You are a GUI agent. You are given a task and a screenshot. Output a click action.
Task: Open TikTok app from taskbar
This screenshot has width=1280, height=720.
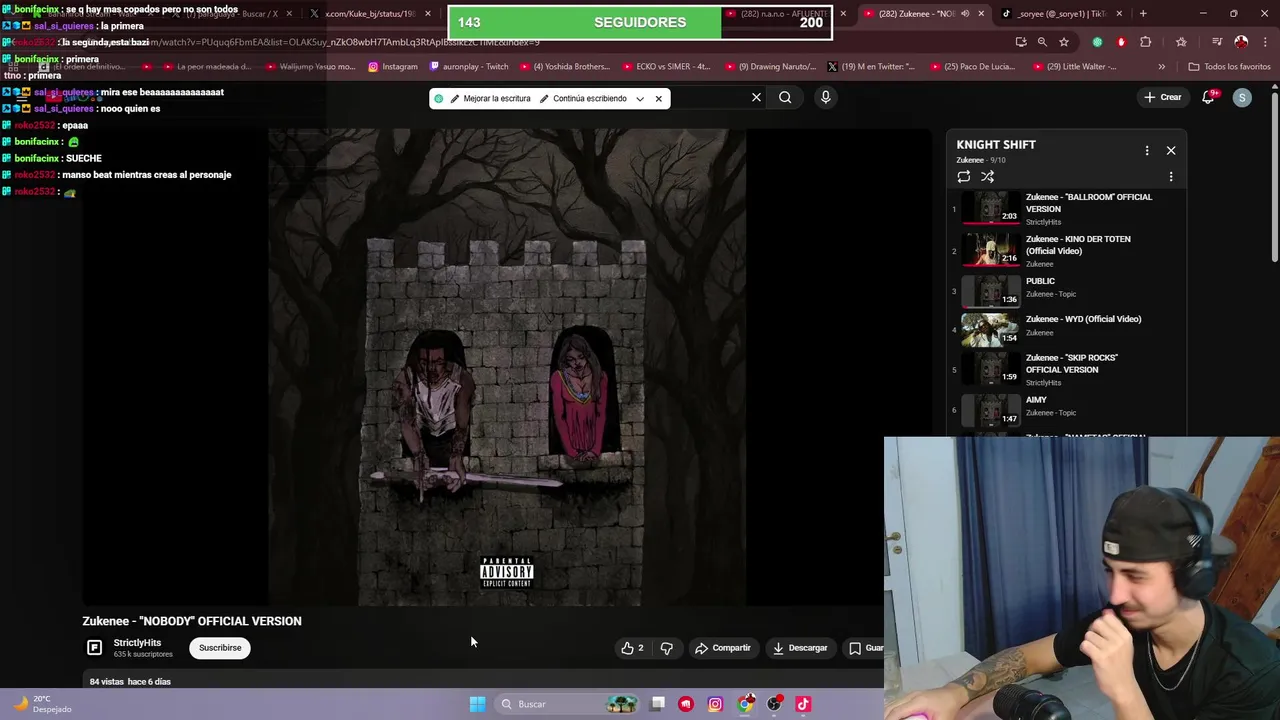tap(803, 704)
